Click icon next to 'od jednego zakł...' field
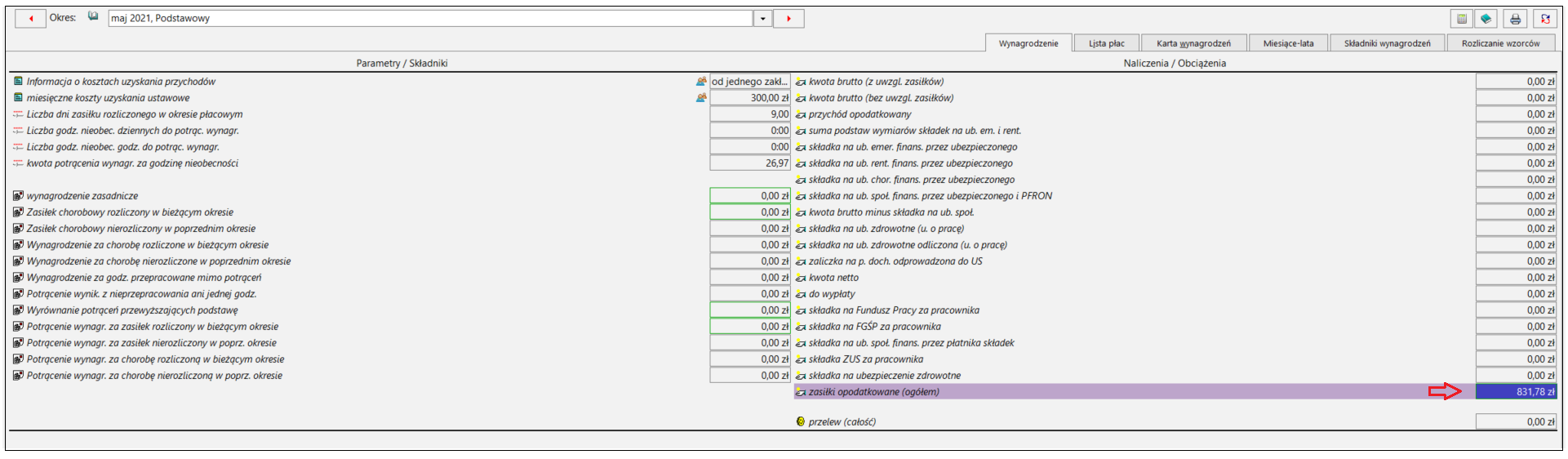Screen dimensions: 1568x459 coord(700,82)
